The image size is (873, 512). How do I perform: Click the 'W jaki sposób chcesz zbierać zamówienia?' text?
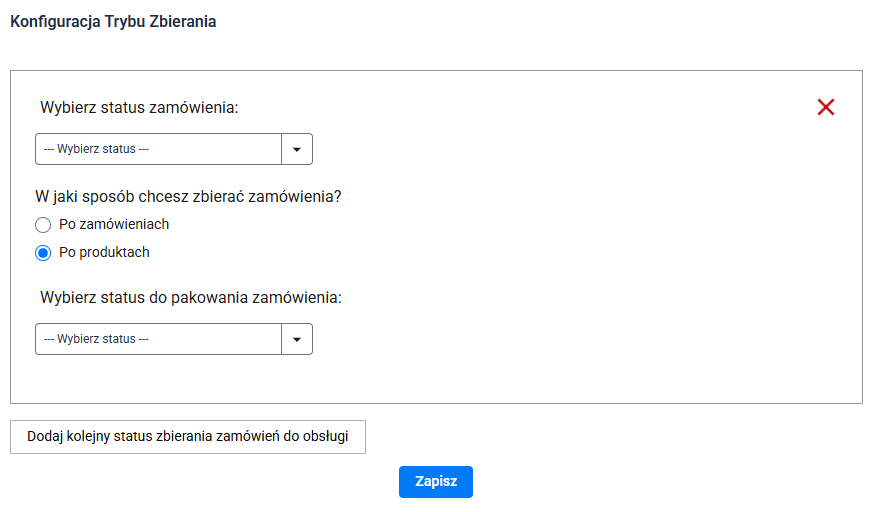tap(188, 197)
